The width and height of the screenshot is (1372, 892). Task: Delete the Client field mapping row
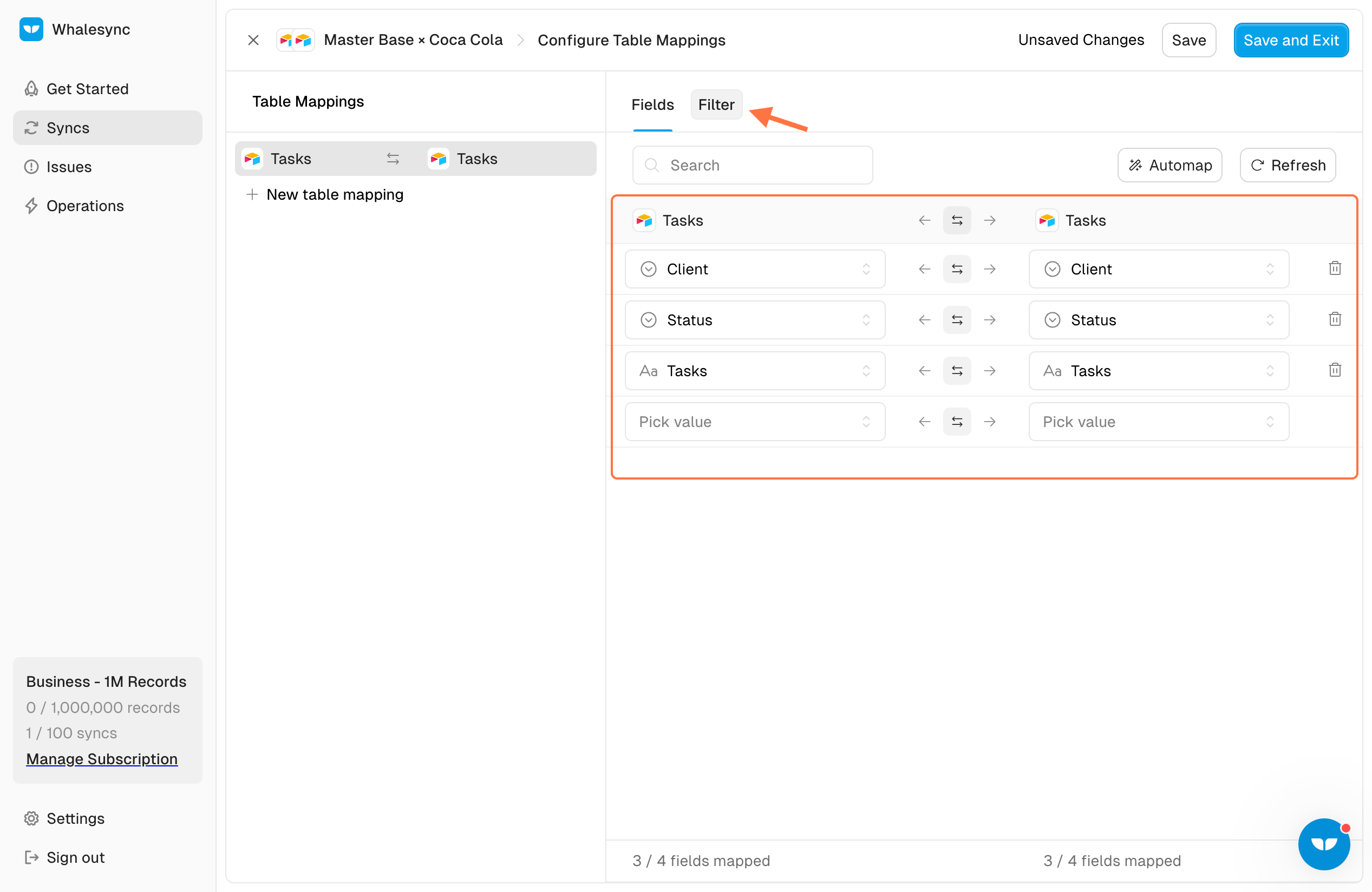tap(1335, 268)
